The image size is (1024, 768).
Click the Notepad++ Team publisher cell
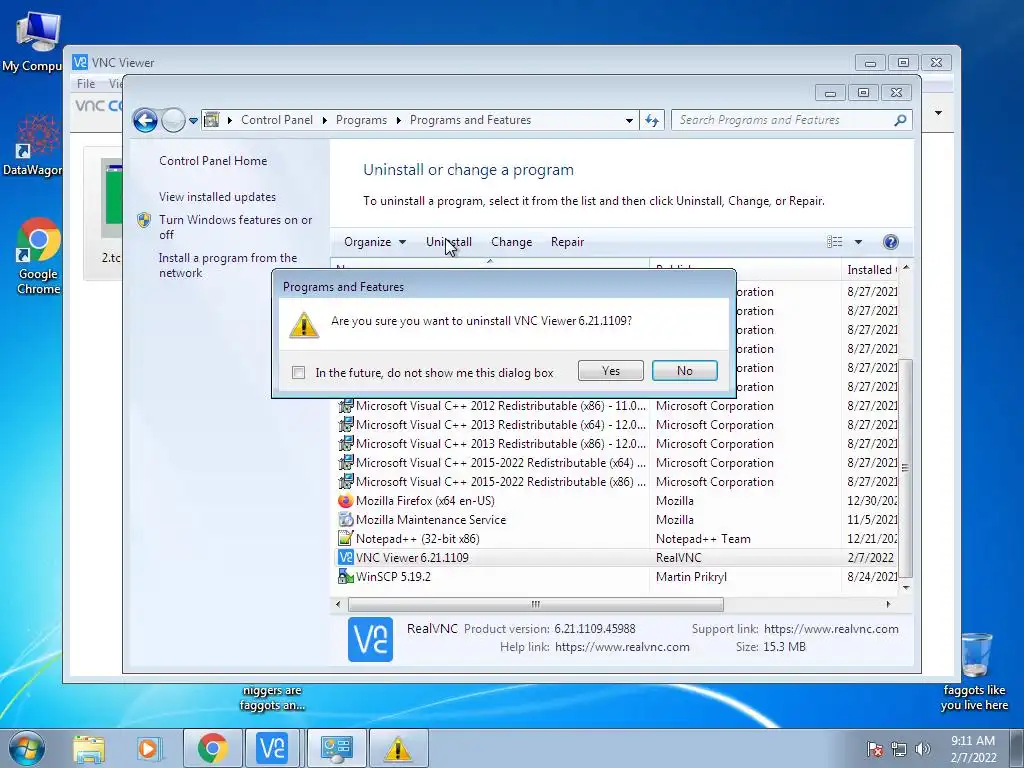point(703,539)
